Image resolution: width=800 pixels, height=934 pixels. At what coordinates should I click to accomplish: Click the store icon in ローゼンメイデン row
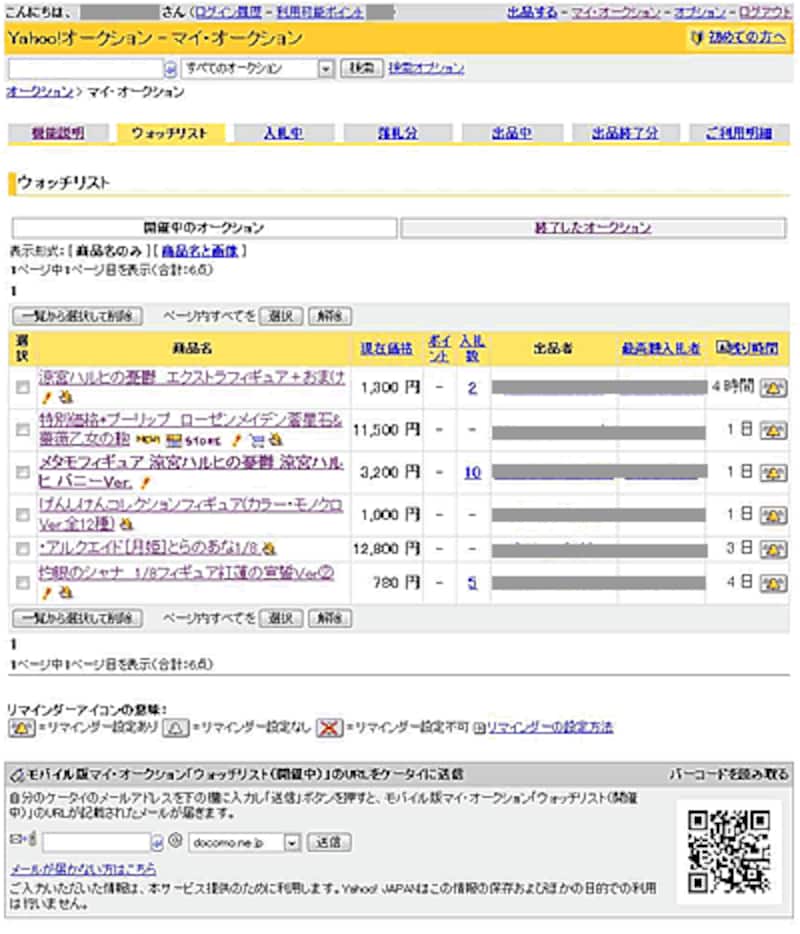(x=194, y=441)
